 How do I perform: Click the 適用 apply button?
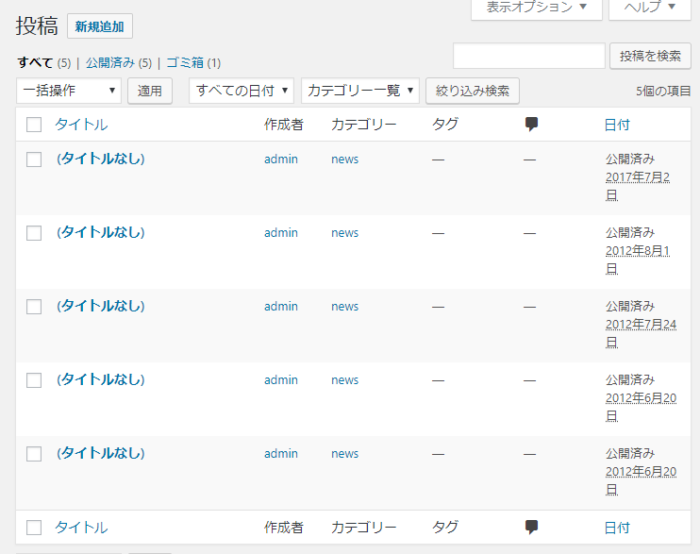click(x=150, y=91)
